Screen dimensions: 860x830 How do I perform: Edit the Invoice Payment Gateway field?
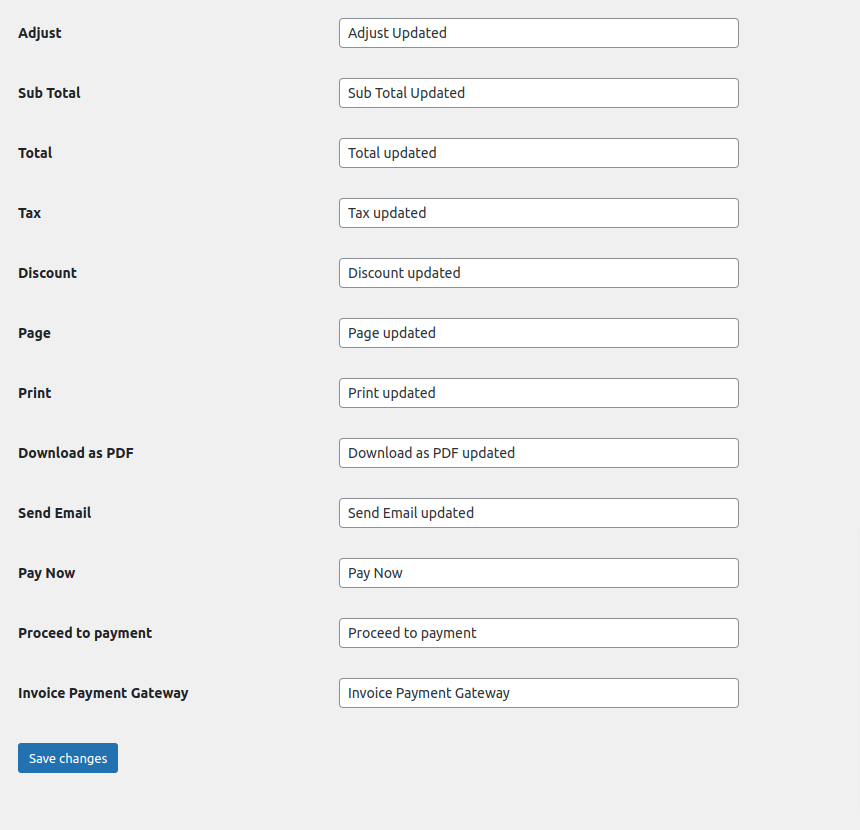(x=539, y=693)
